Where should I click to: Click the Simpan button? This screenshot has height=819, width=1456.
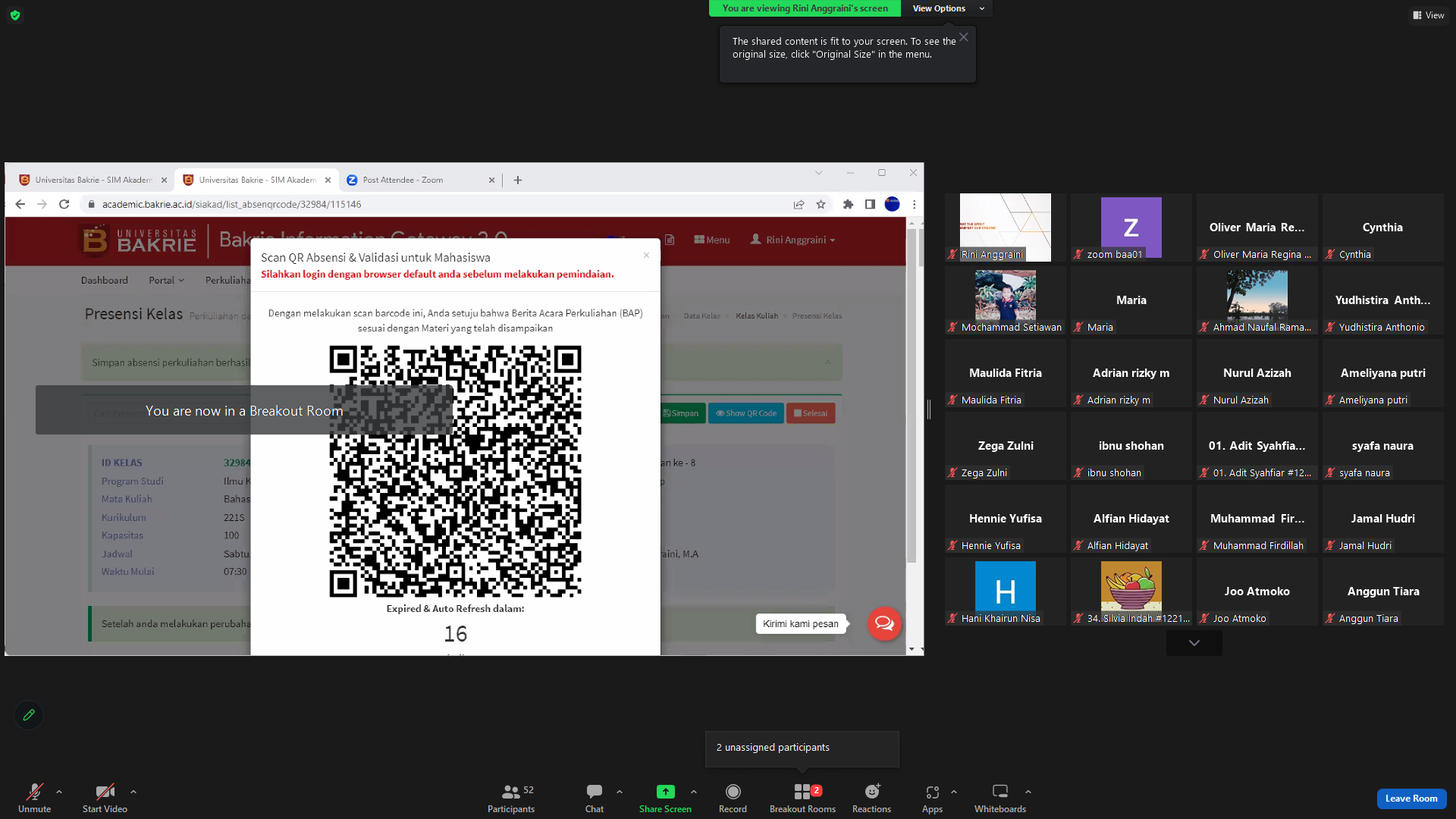(681, 413)
